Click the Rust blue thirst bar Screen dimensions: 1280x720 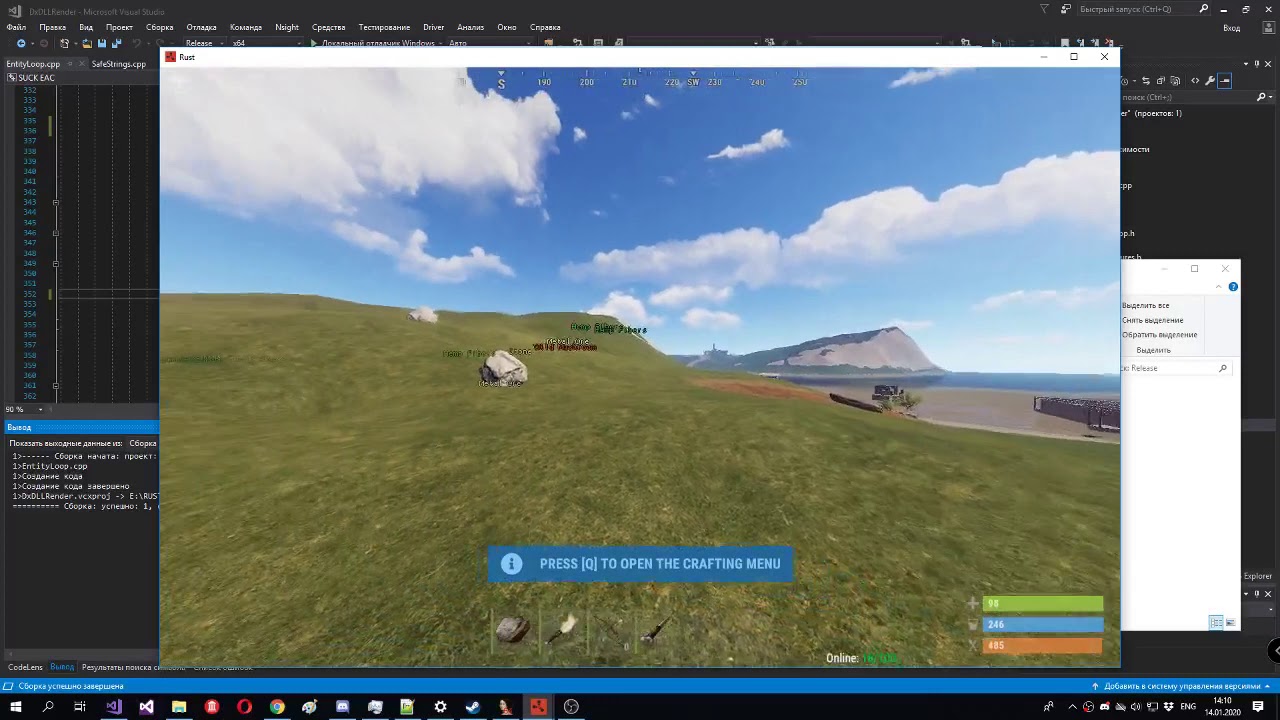pyautogui.click(x=1043, y=624)
